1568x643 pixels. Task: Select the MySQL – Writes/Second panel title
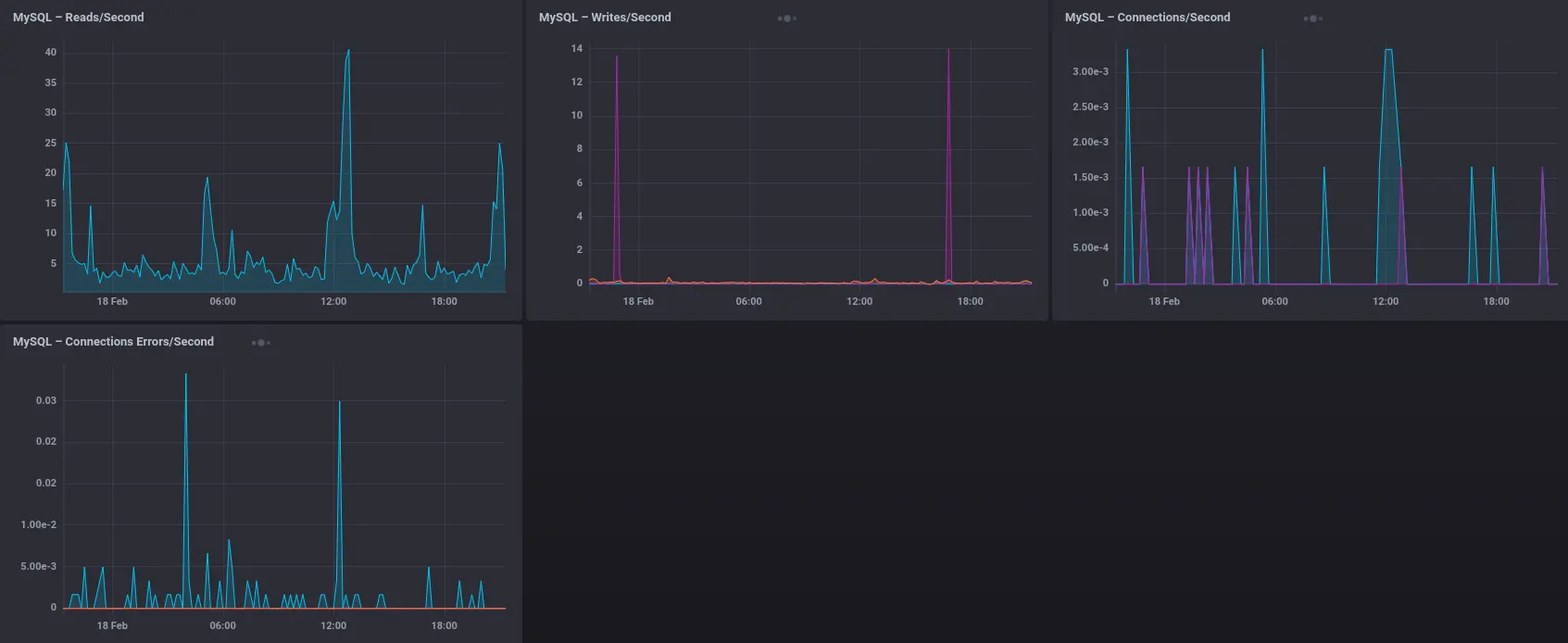point(605,18)
